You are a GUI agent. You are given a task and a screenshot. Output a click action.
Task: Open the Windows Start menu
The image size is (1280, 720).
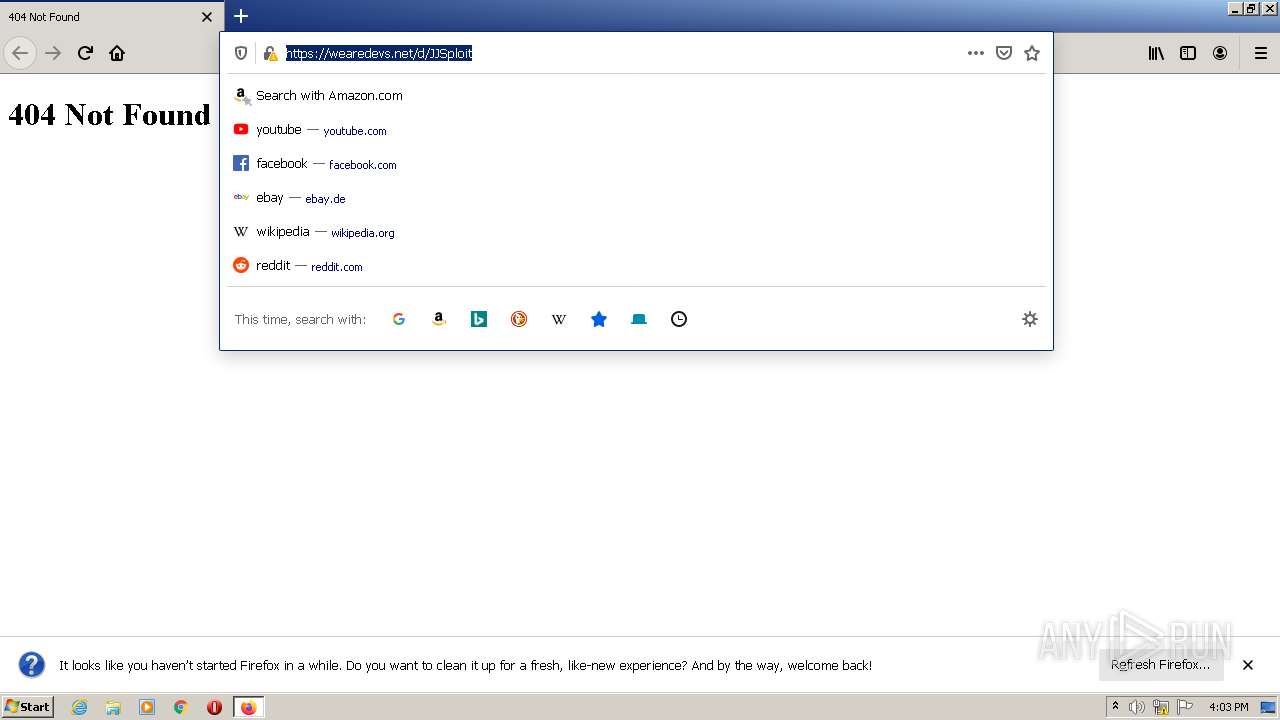[27, 706]
